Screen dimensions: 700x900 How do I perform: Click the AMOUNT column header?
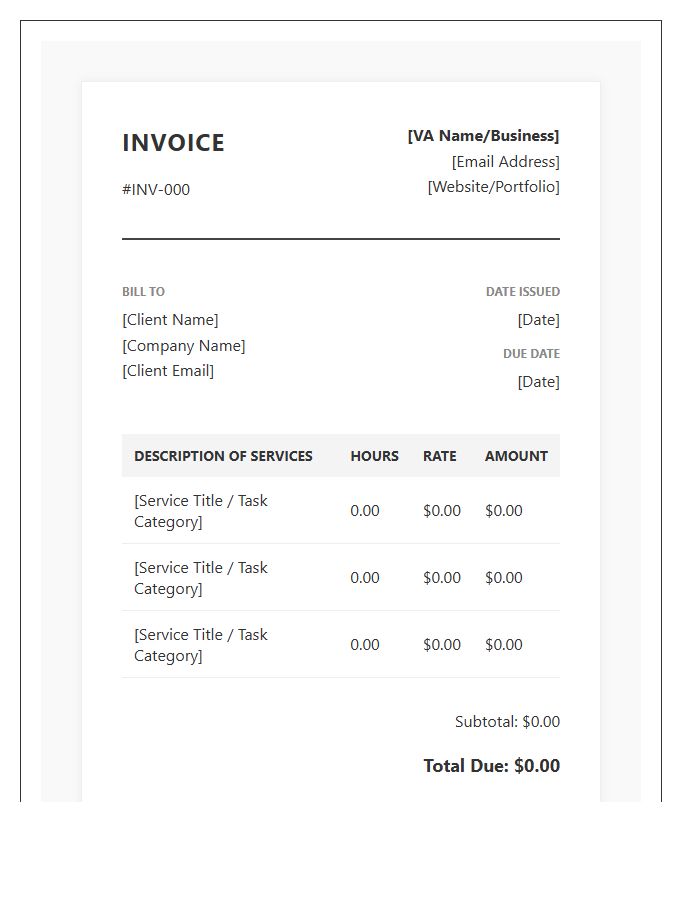516,456
